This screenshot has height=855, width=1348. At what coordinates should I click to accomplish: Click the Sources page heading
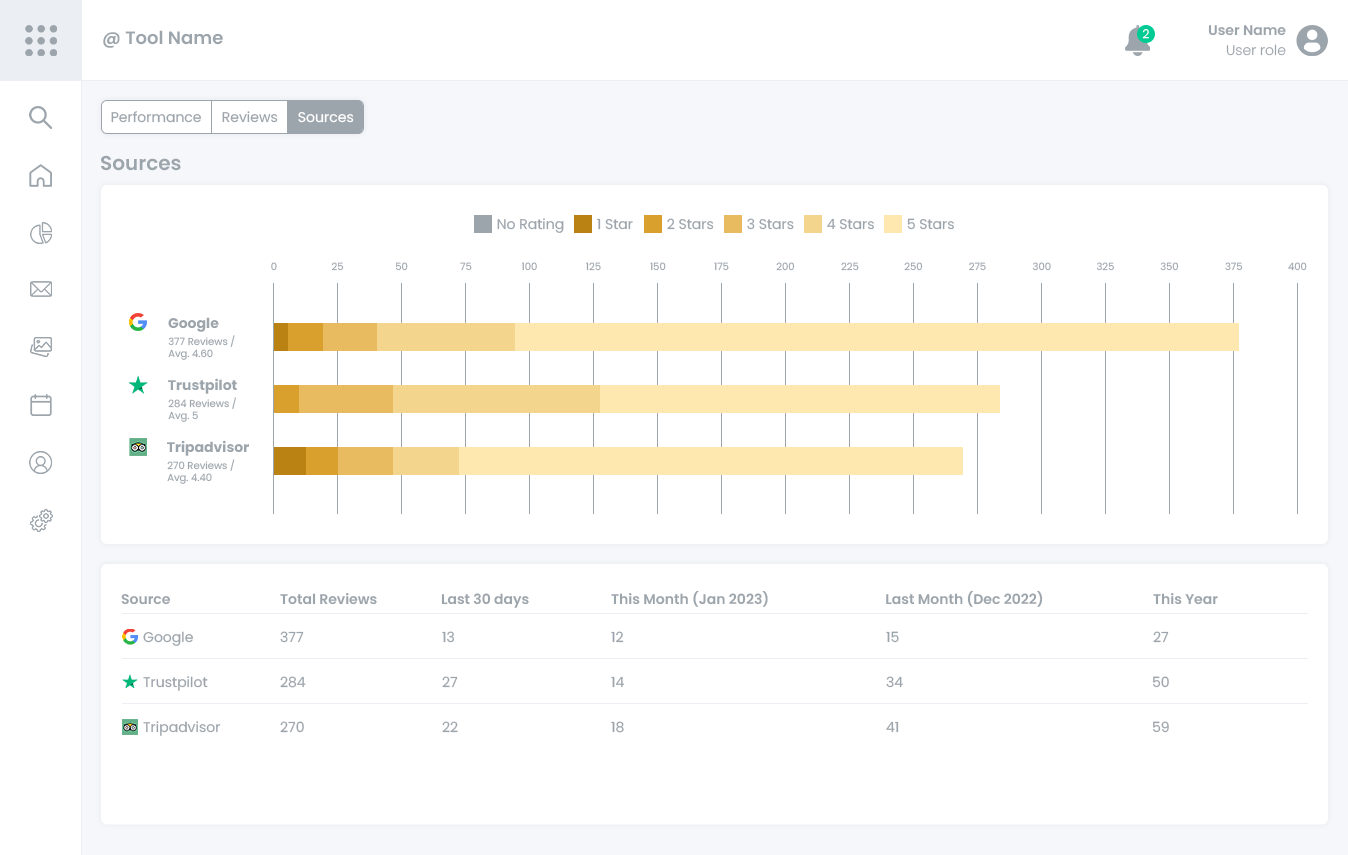point(141,163)
